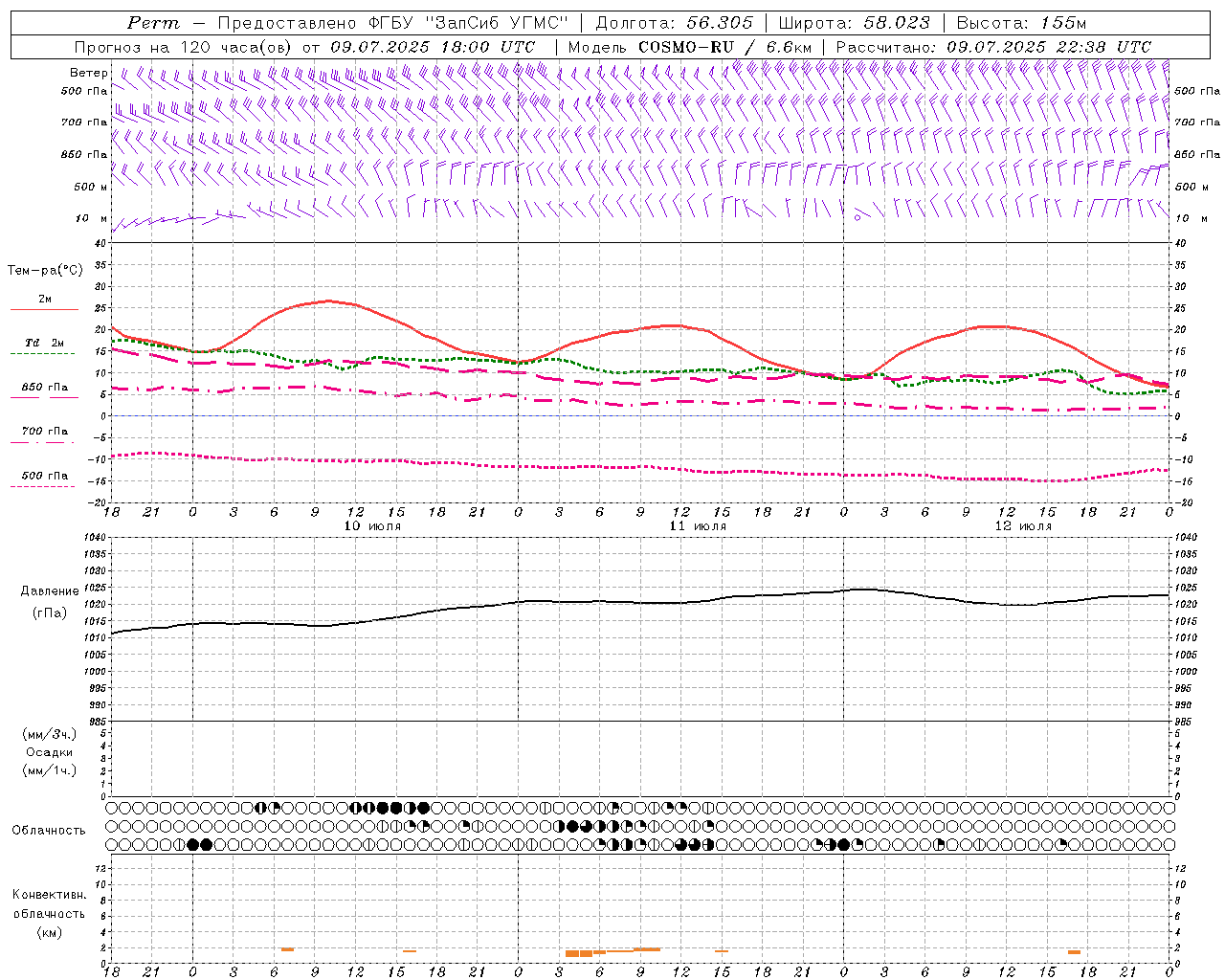Click the "700 гПа" temperature legend entry
Screen dimensions: 1225x980
click(x=45, y=432)
